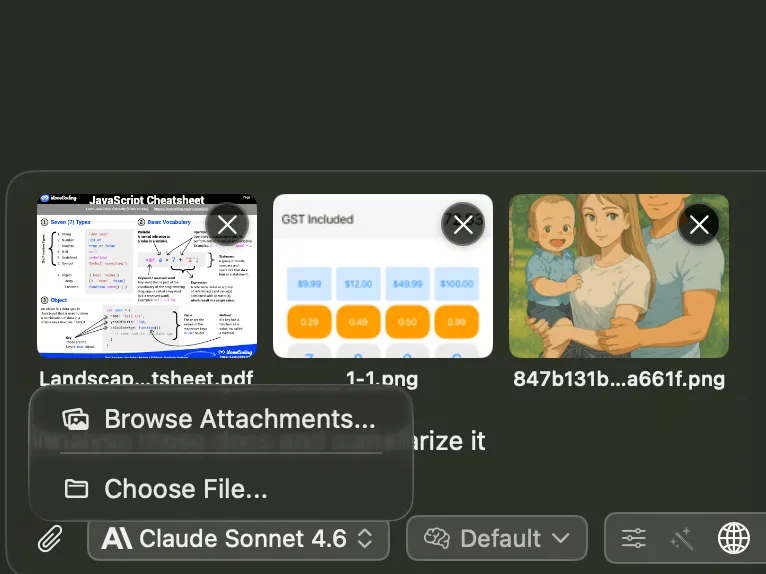Open the GST Included image thumbnail

[x=383, y=276]
